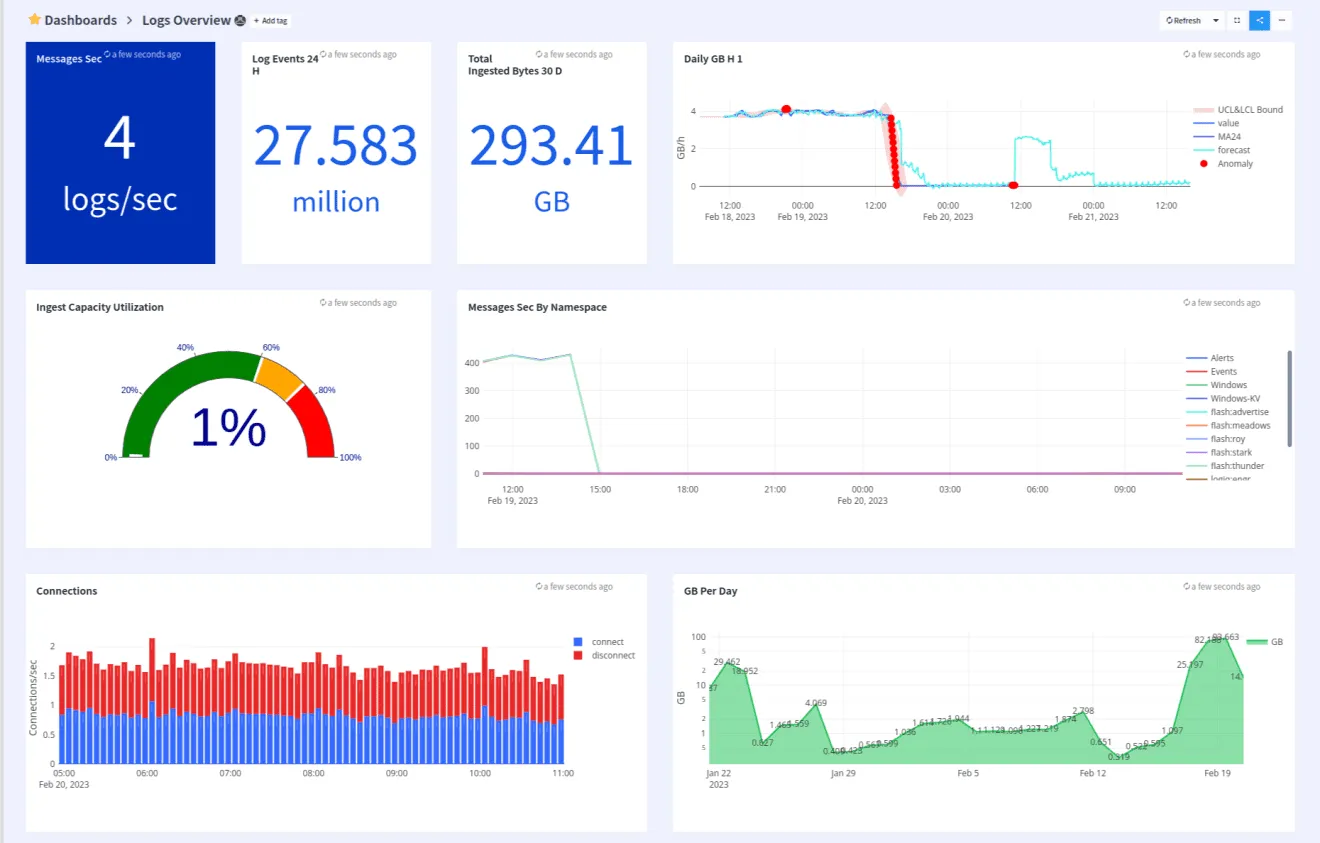Toggle the forecast legend entry

click(1221, 150)
